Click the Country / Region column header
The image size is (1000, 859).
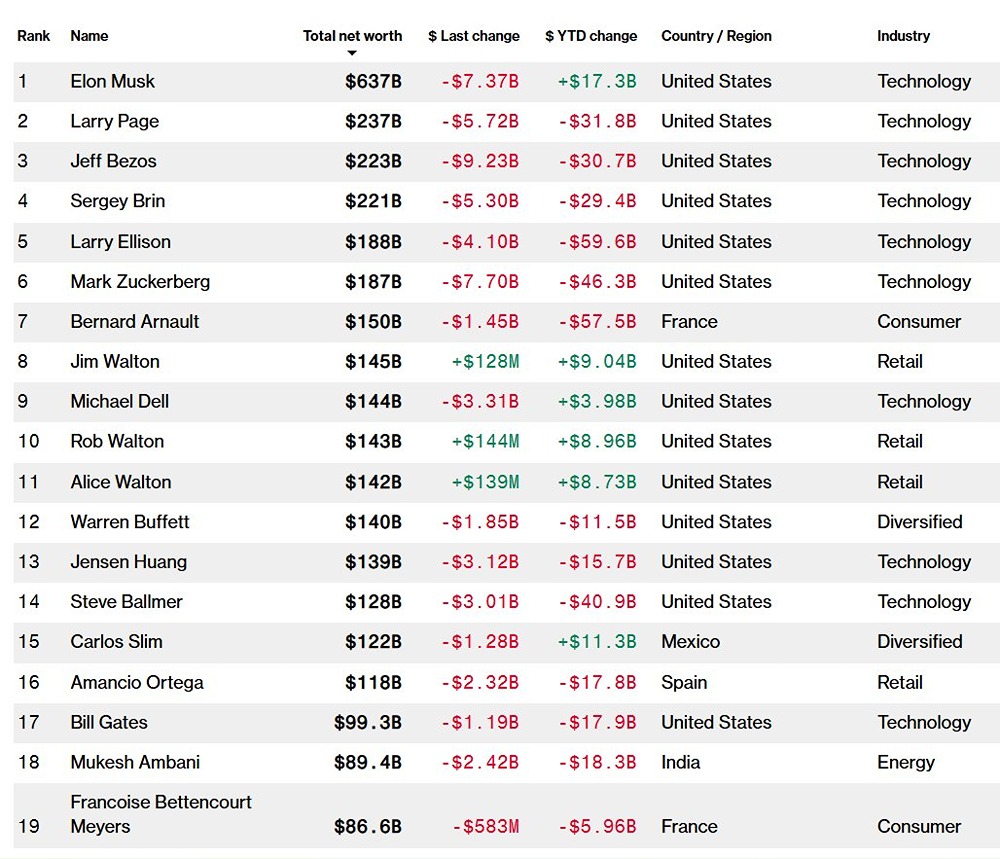click(x=716, y=36)
